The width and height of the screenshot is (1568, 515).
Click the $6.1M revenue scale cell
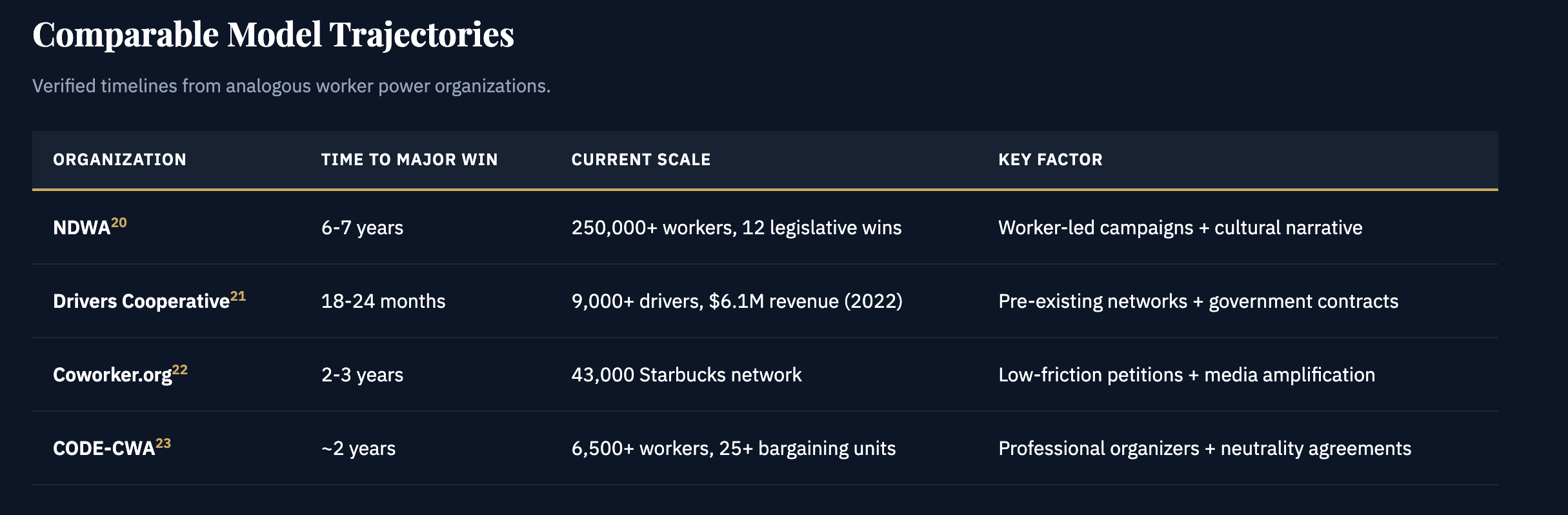click(737, 301)
